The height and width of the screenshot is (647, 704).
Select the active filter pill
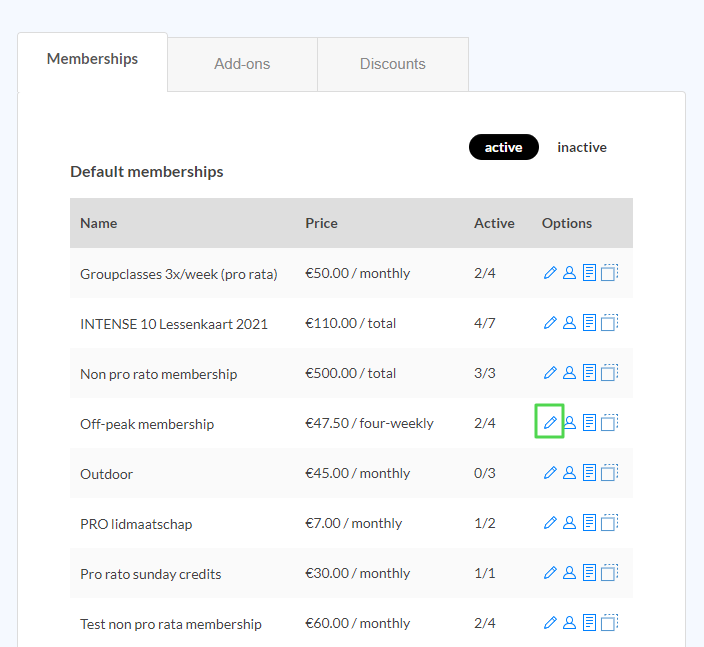tap(503, 147)
